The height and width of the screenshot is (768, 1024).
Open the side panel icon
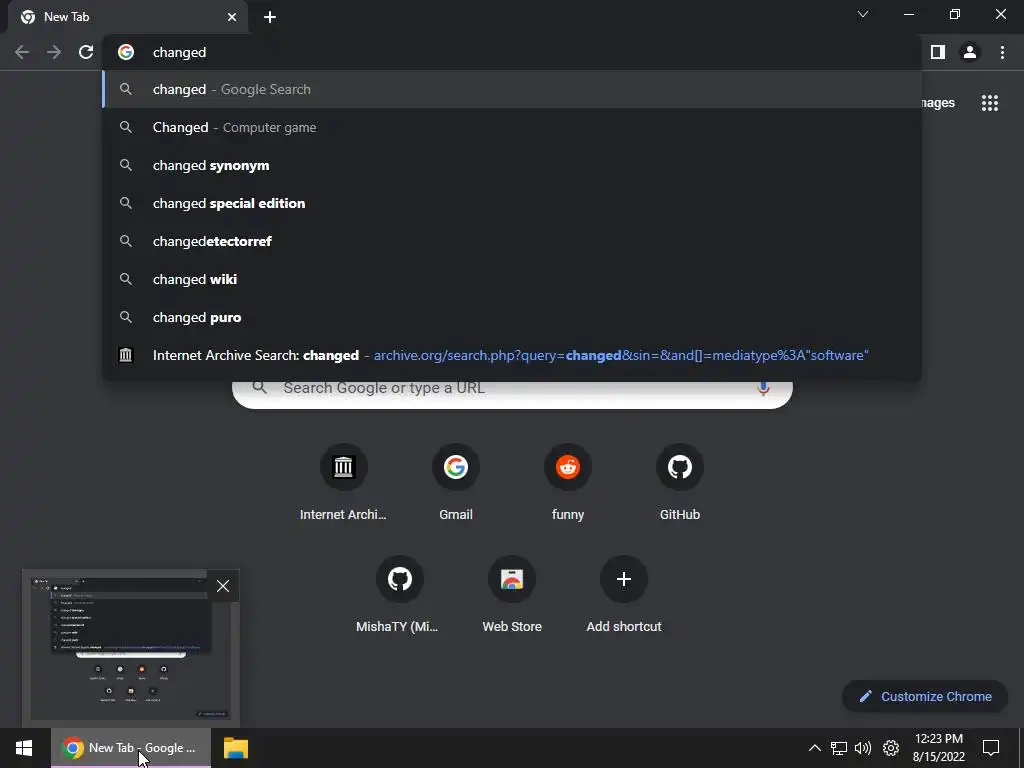(938, 52)
